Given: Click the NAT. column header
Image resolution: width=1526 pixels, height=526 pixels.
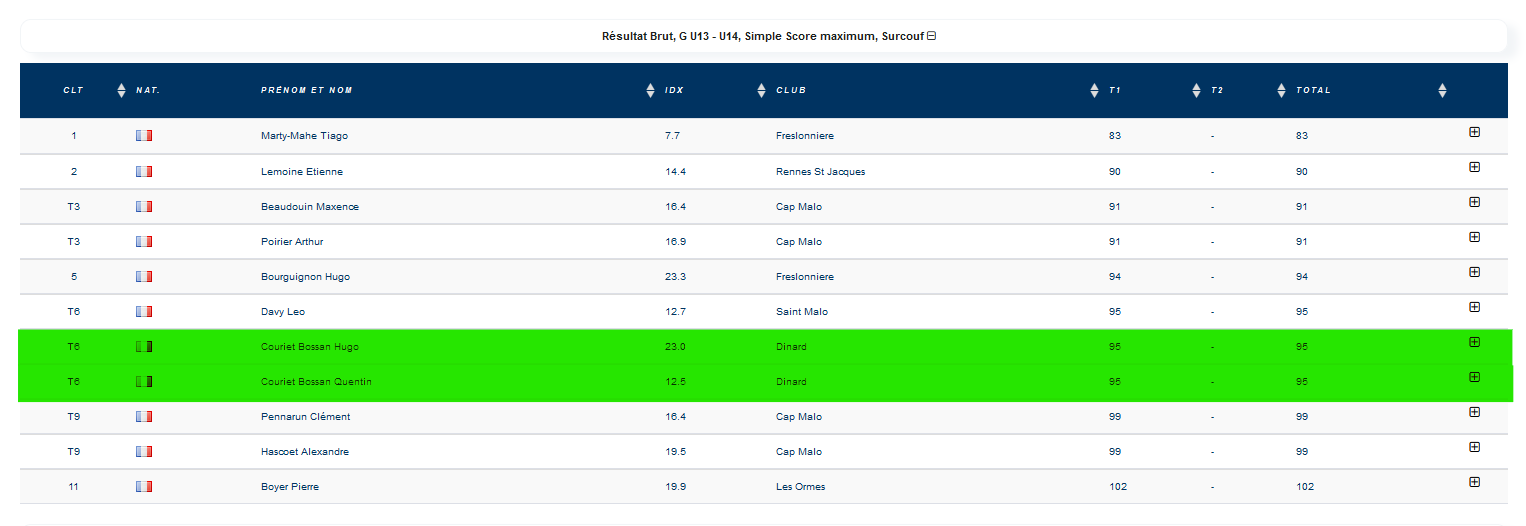Looking at the screenshot, I should pyautogui.click(x=148, y=90).
